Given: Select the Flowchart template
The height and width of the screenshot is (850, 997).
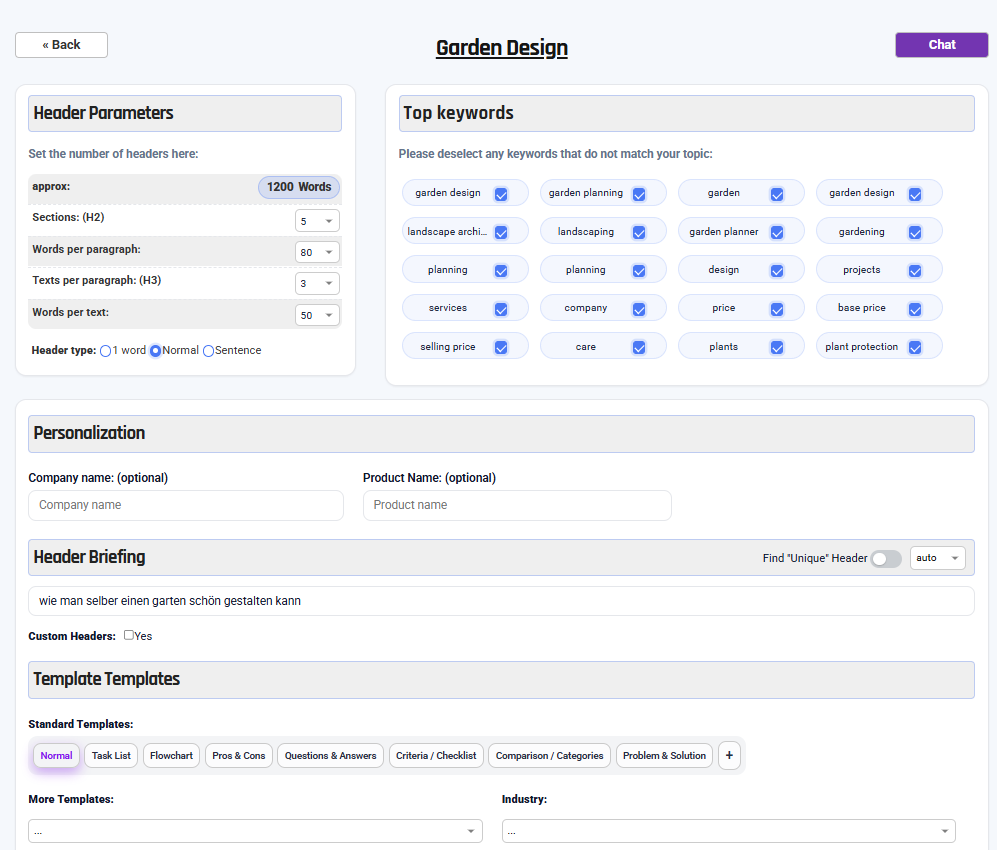Looking at the screenshot, I should [172, 756].
